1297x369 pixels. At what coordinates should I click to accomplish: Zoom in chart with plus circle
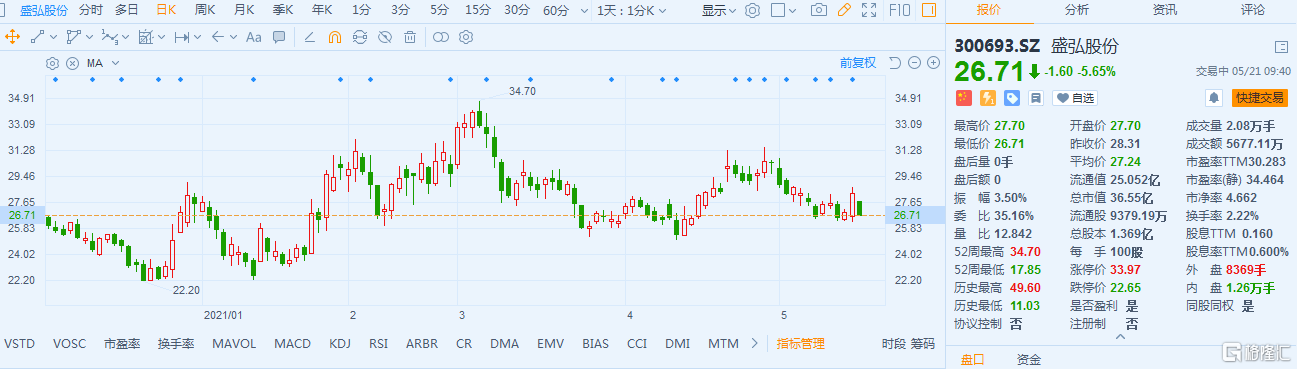[933, 62]
